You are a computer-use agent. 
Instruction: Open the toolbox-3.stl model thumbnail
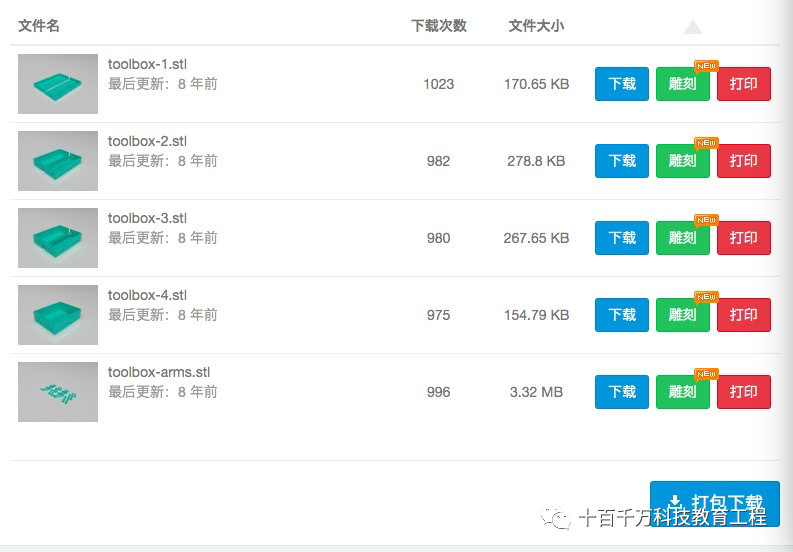click(x=58, y=238)
